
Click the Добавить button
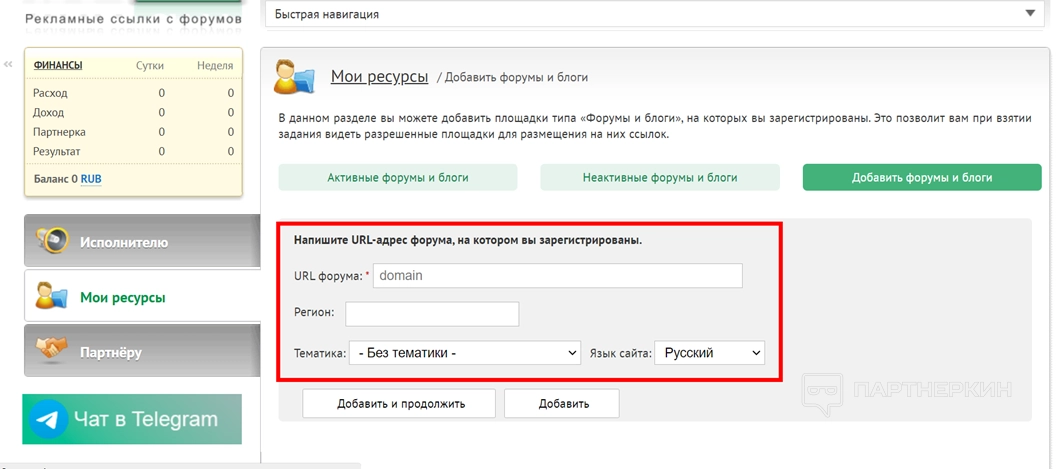coord(561,403)
